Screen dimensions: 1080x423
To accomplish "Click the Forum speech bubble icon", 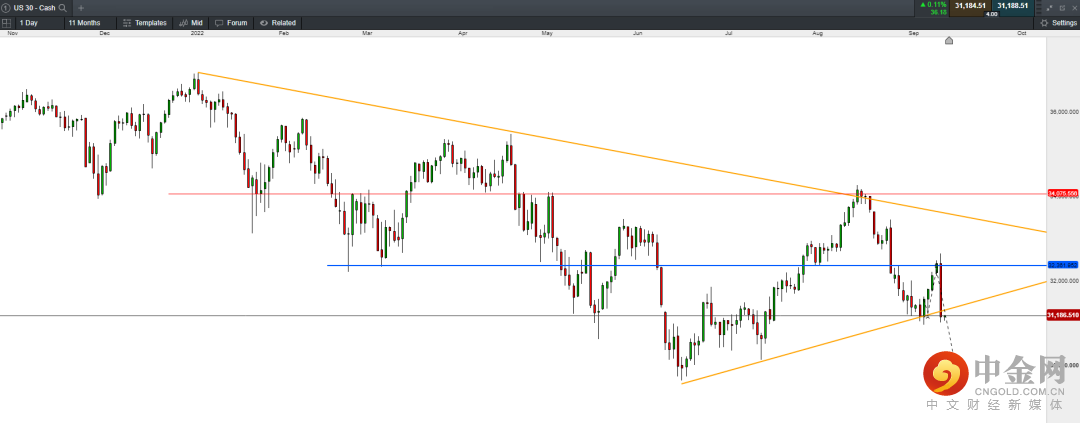I will click(x=218, y=22).
